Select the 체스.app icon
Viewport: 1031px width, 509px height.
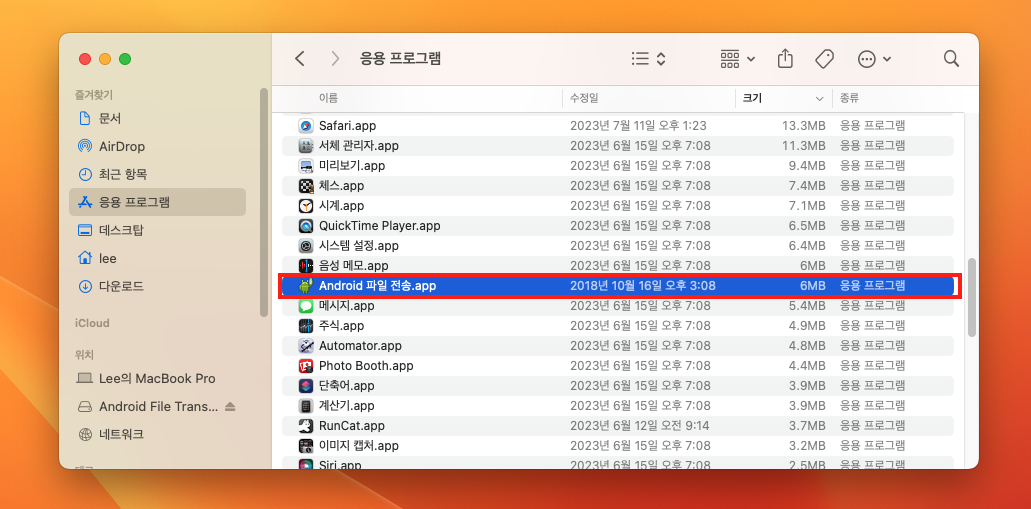[x=306, y=185]
